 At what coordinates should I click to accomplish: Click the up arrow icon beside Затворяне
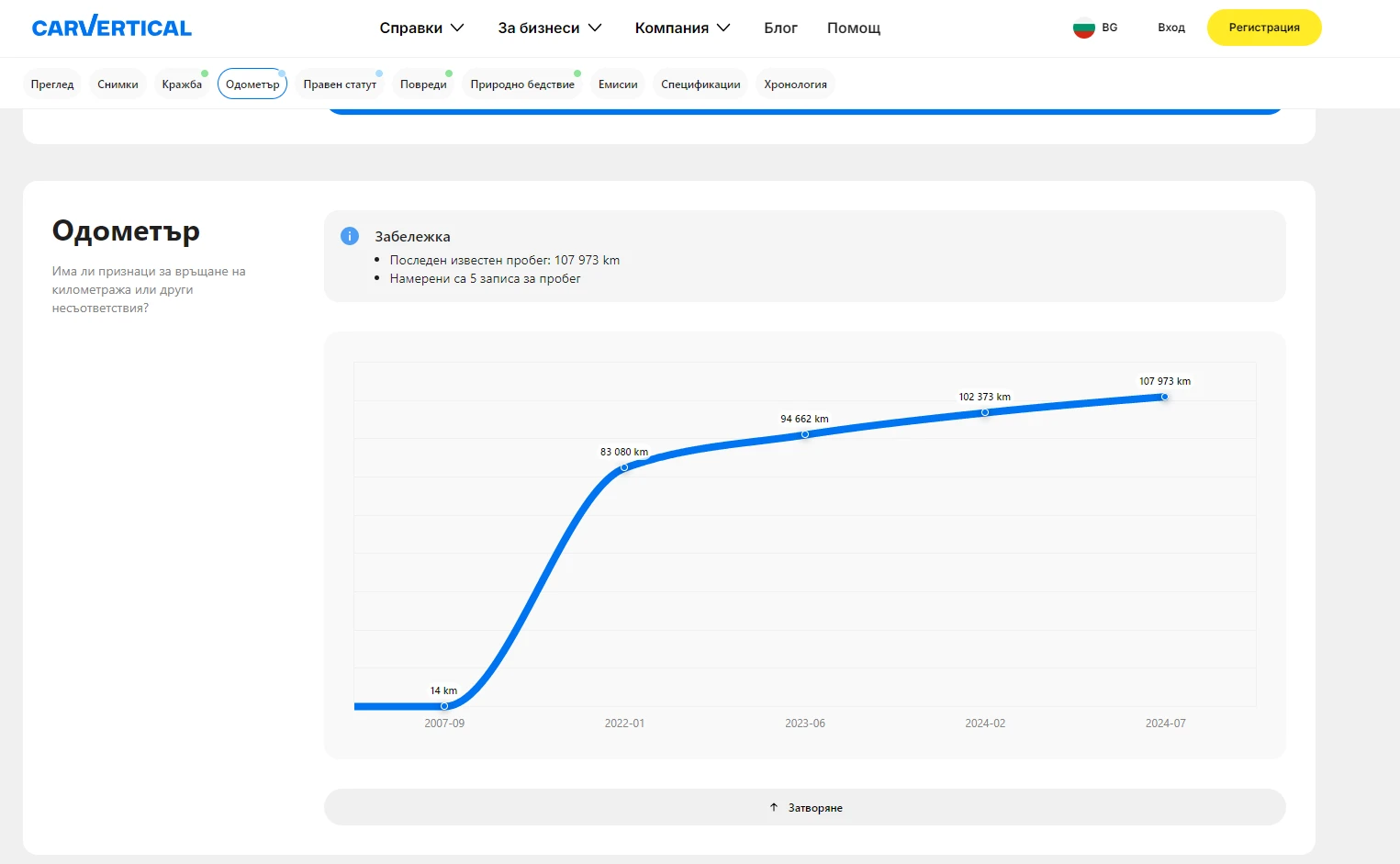[774, 808]
